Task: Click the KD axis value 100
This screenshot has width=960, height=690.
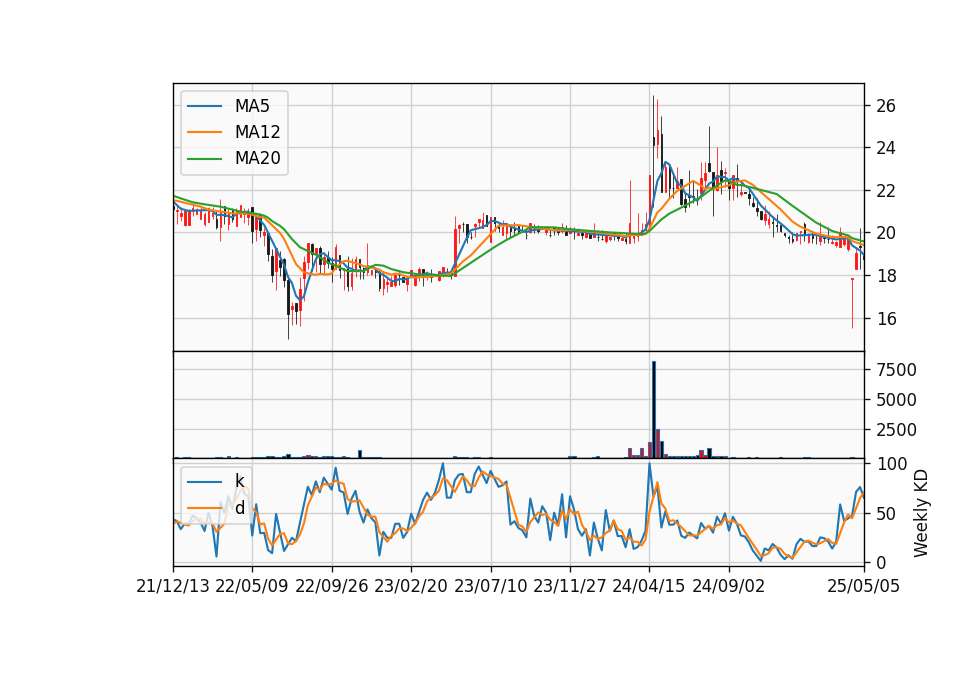Action: [x=891, y=463]
